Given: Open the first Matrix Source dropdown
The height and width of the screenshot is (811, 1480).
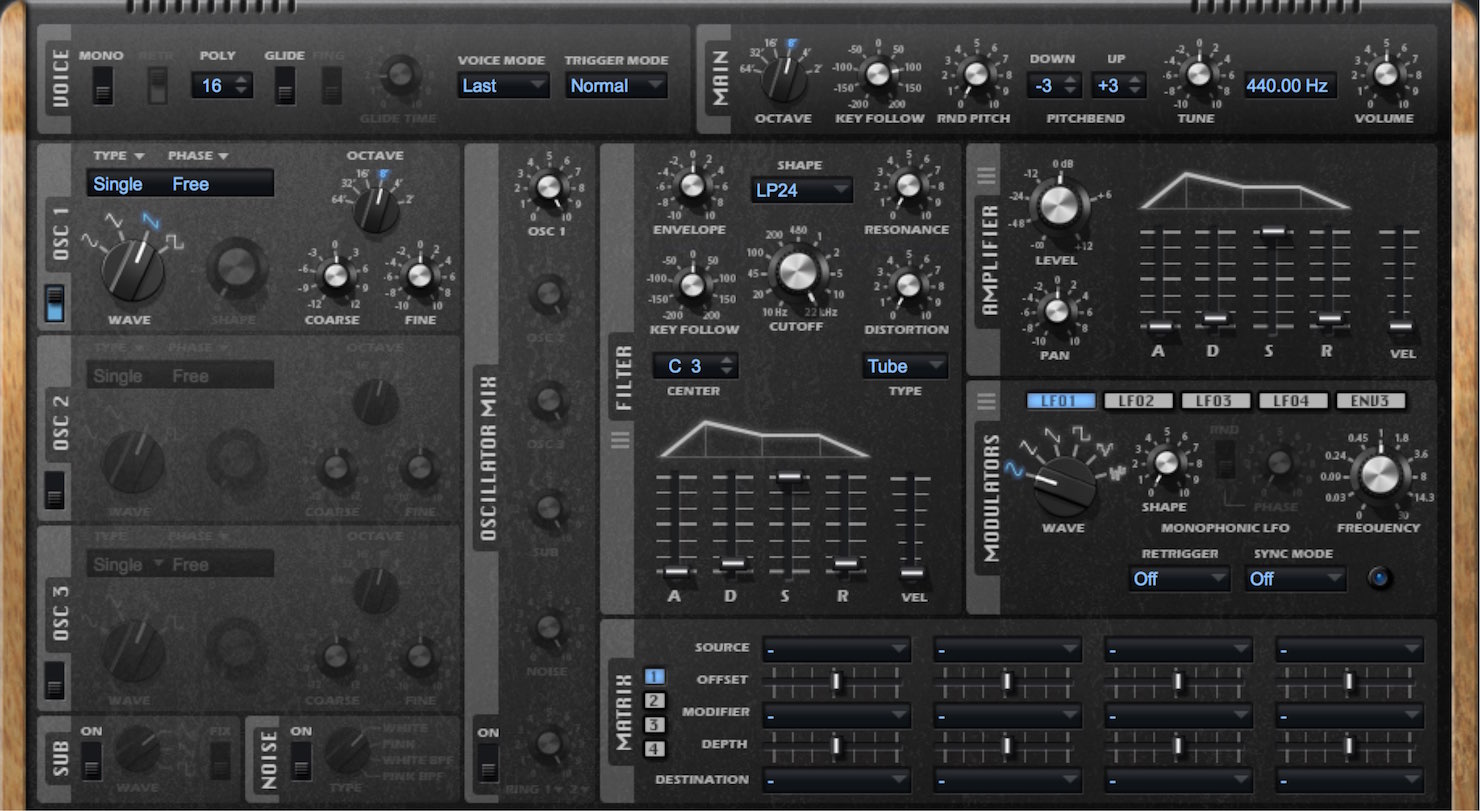Looking at the screenshot, I should click(x=836, y=650).
